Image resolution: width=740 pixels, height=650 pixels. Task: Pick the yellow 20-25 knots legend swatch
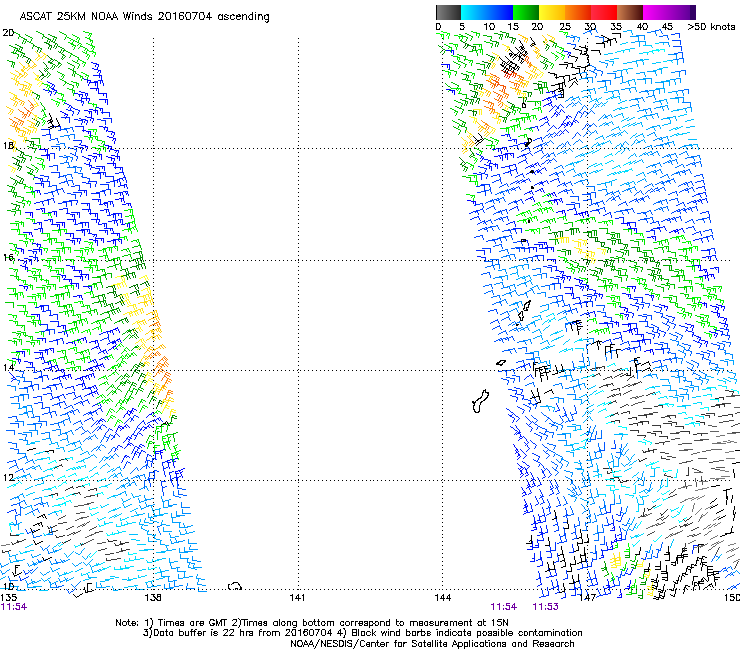[x=552, y=12]
